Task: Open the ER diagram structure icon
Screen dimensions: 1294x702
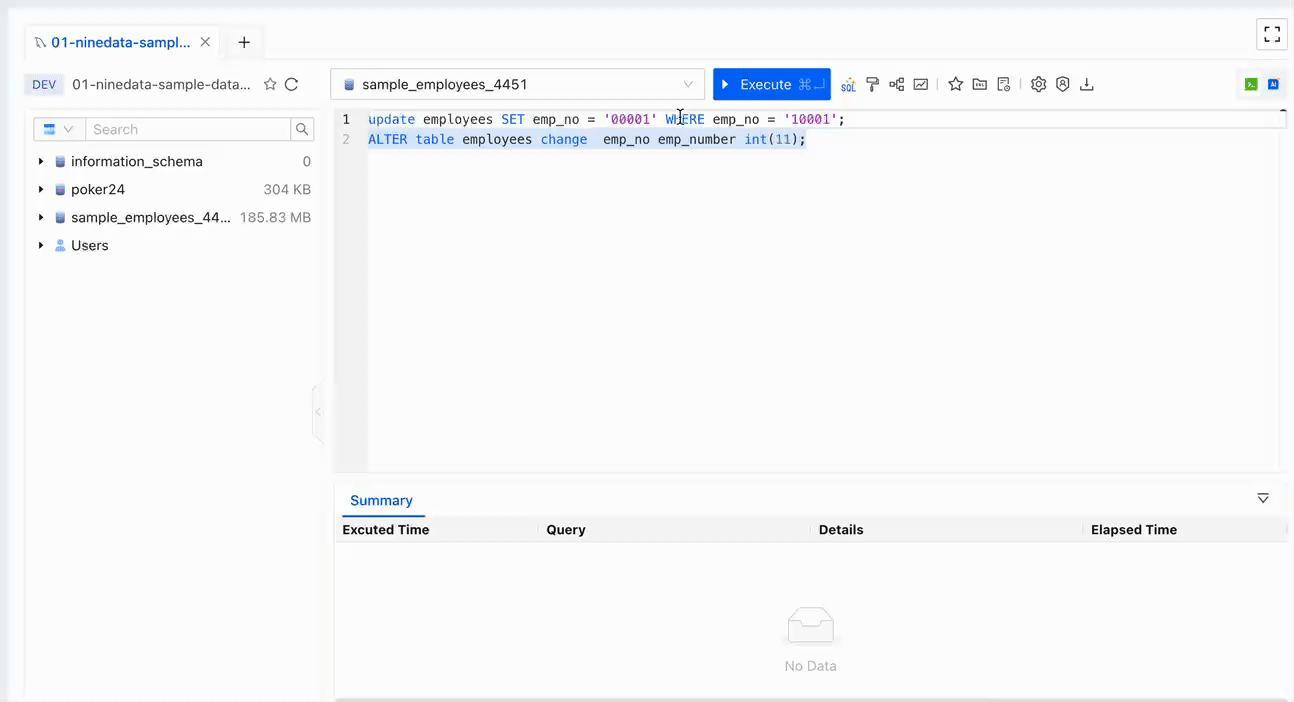Action: point(897,85)
